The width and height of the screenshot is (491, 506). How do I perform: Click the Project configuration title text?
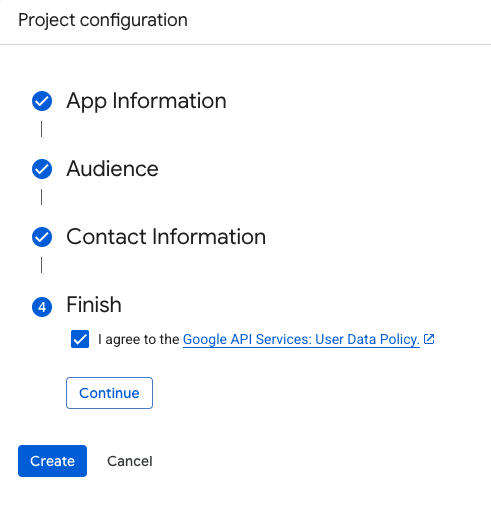coord(103,20)
